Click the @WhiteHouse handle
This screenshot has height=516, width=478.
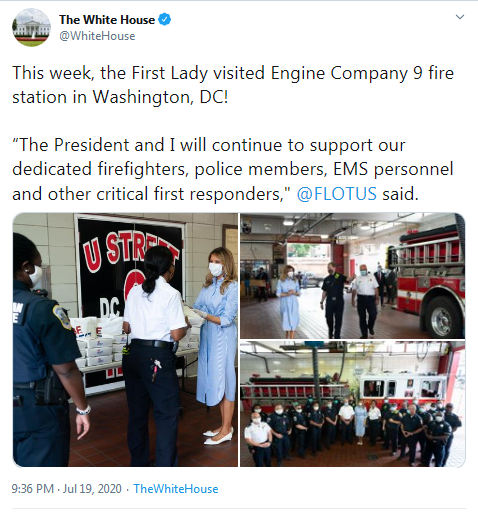pos(97,36)
